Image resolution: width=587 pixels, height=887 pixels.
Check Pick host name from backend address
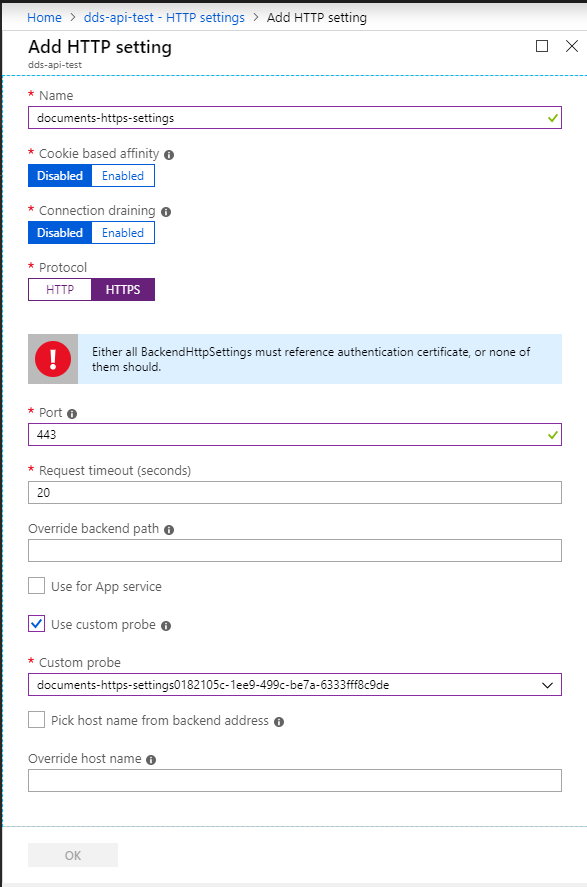point(36,719)
